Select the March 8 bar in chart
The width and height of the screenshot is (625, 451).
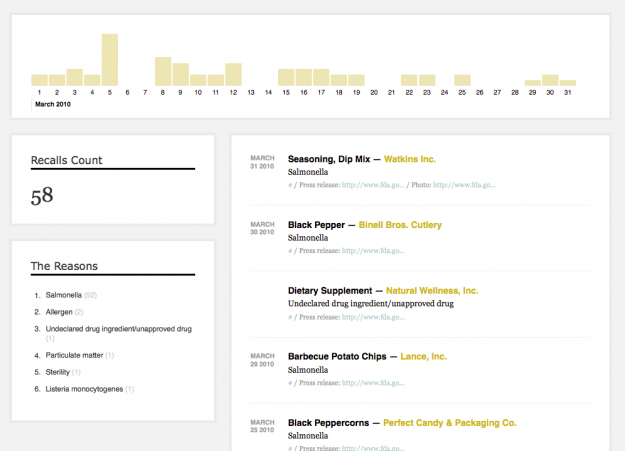coord(163,71)
